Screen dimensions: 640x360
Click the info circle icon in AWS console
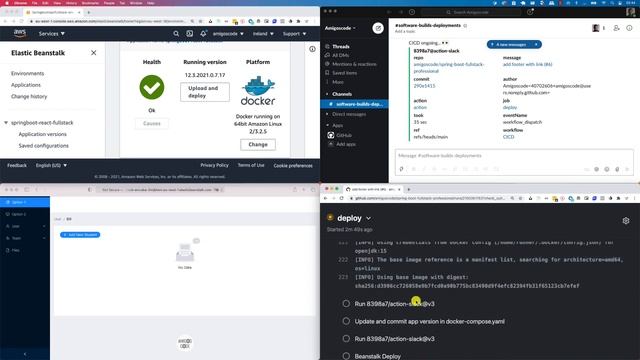[x=312, y=49]
